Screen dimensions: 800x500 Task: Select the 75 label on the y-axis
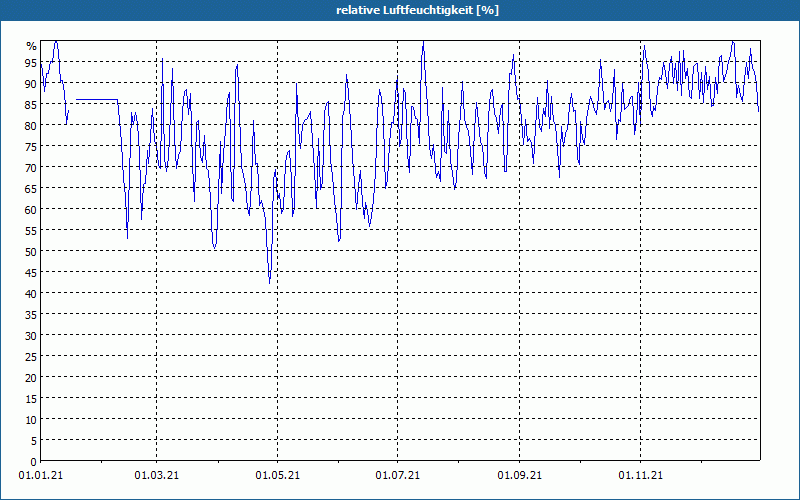pos(30,146)
